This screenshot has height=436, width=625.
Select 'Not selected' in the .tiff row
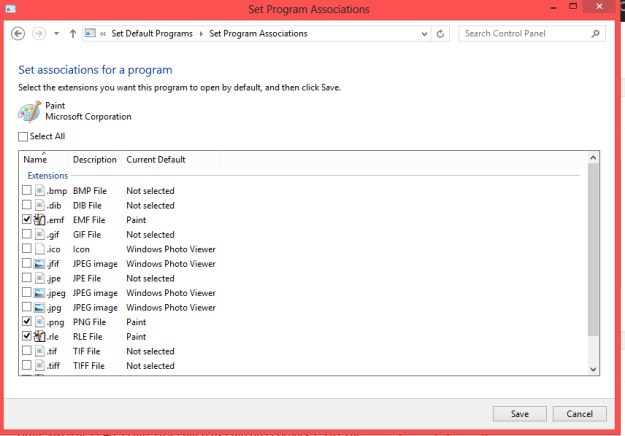[150, 366]
